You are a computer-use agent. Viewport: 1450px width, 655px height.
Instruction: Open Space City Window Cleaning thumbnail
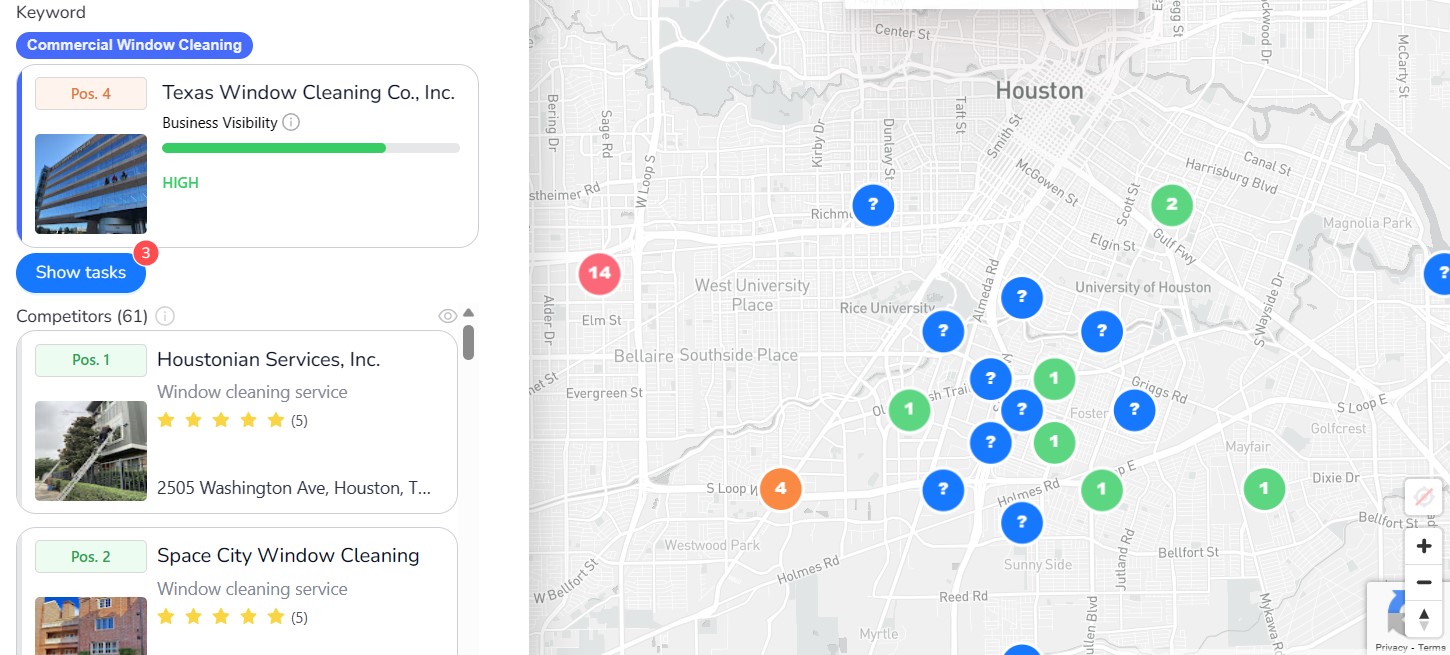coord(91,626)
